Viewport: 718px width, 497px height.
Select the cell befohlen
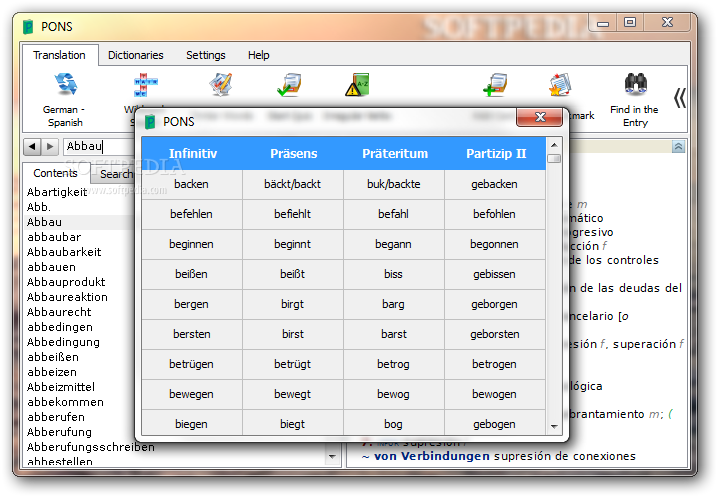(494, 214)
